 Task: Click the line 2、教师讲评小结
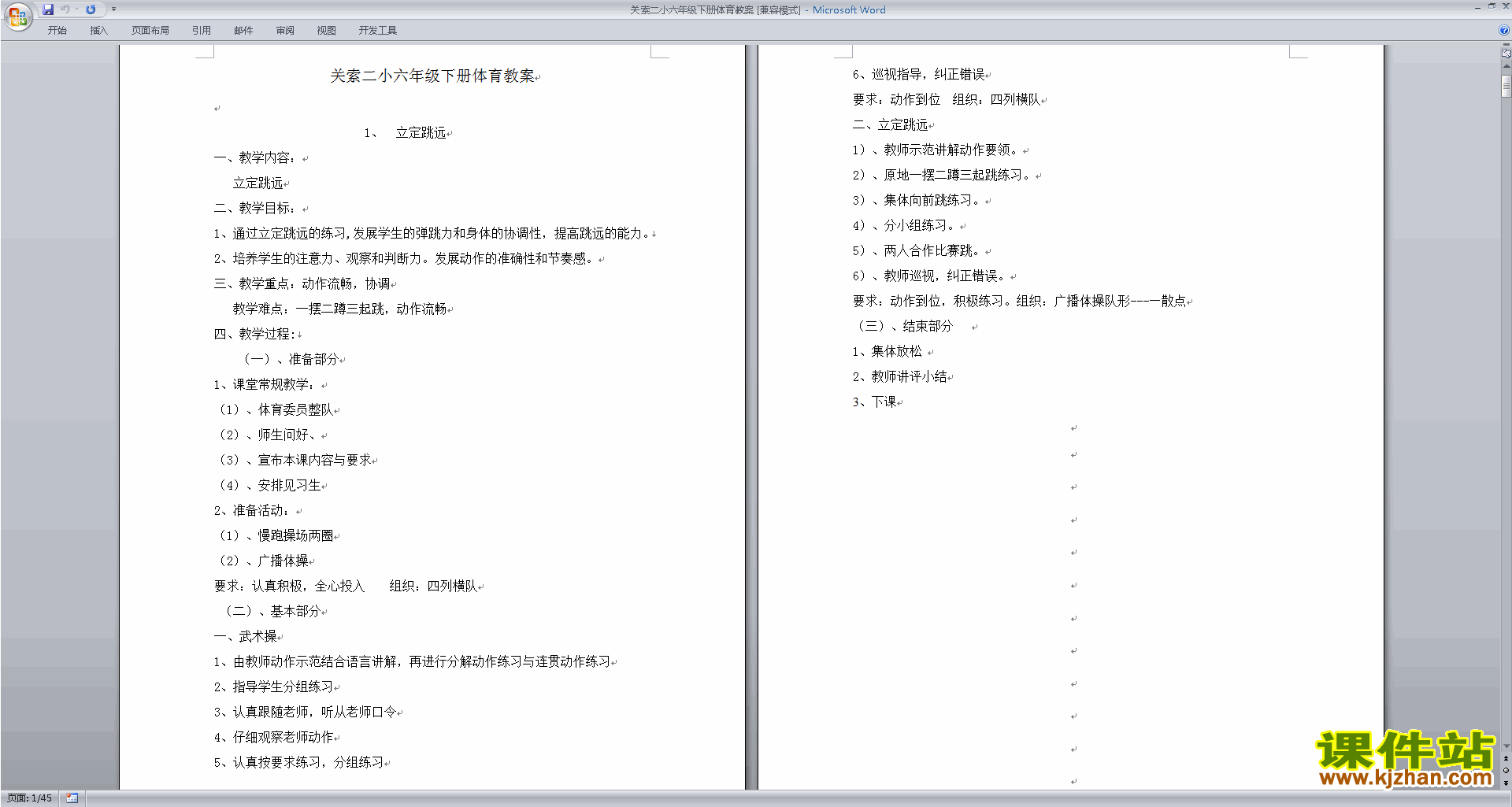tap(900, 376)
